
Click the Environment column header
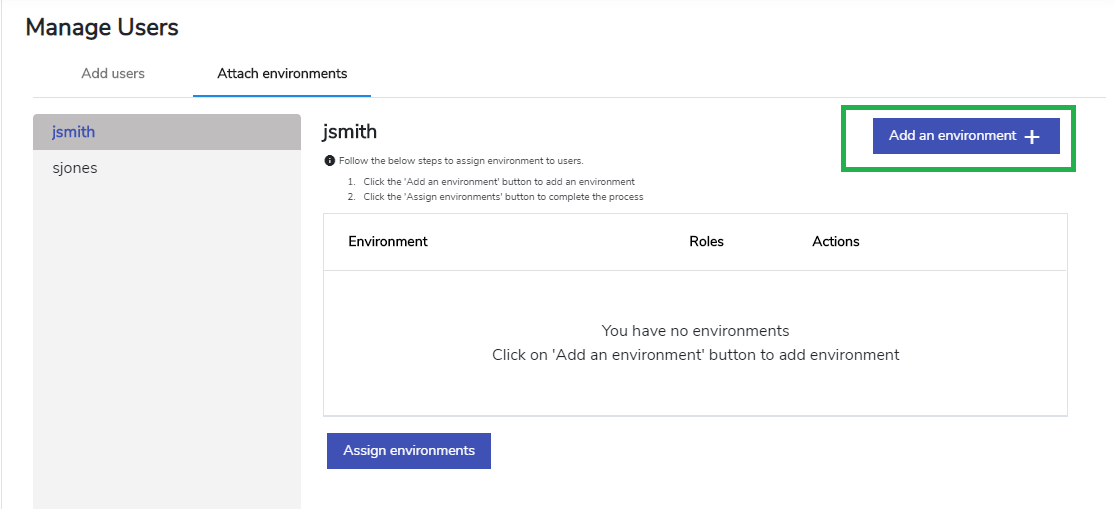(x=388, y=242)
